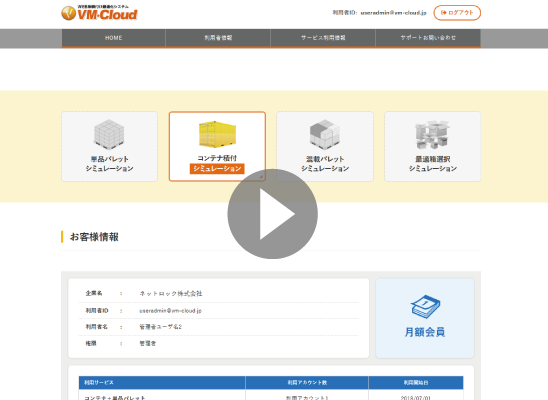This screenshot has height=400, width=548.
Task: Click the orange シミュレーション label
Action: coord(217,169)
